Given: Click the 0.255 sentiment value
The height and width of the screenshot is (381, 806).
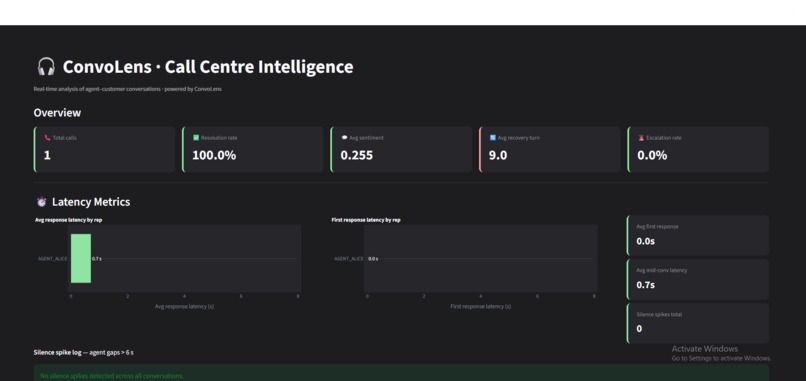Looking at the screenshot, I should pos(357,155).
